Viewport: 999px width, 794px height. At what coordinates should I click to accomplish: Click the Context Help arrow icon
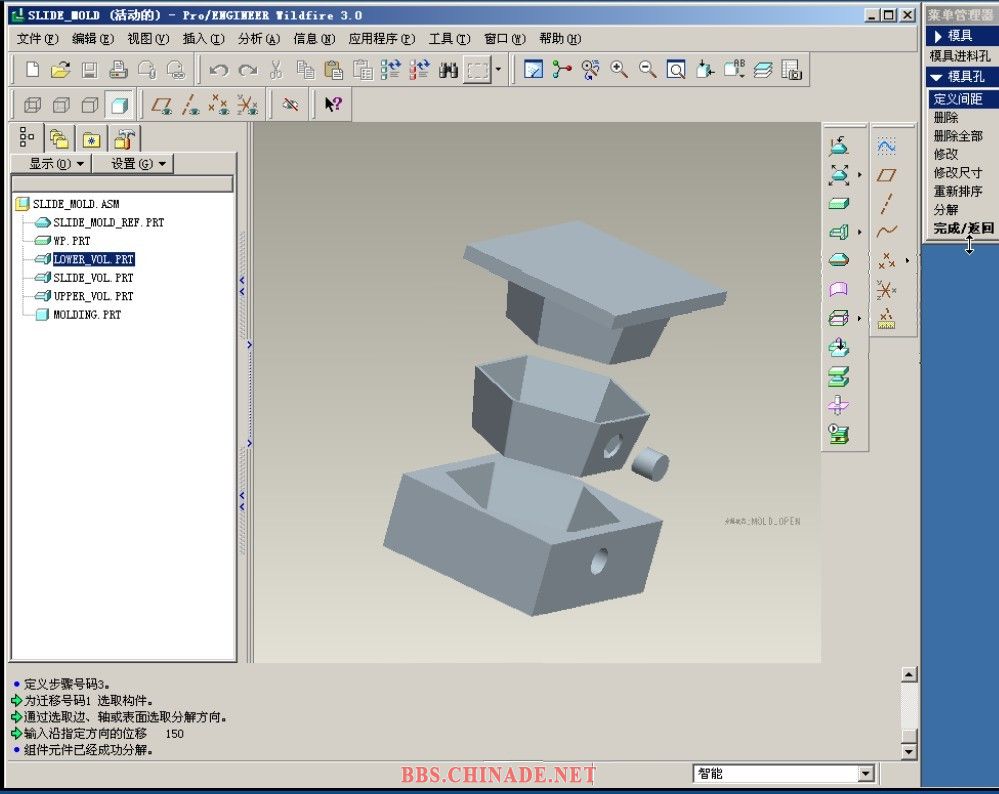click(333, 104)
